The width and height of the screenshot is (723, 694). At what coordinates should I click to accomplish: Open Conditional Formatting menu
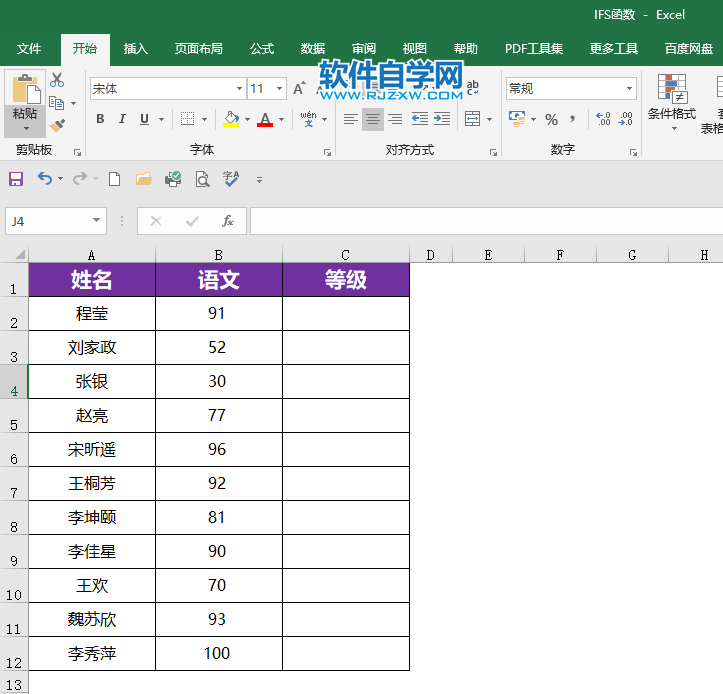tap(672, 102)
